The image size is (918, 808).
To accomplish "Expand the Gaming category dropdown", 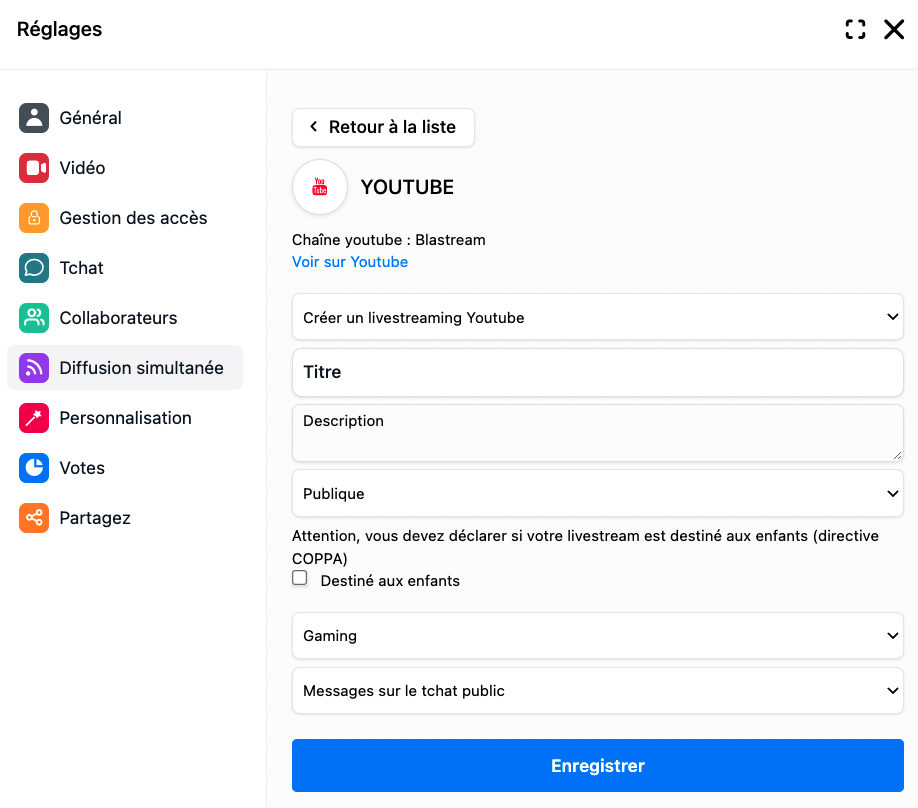I will point(598,635).
